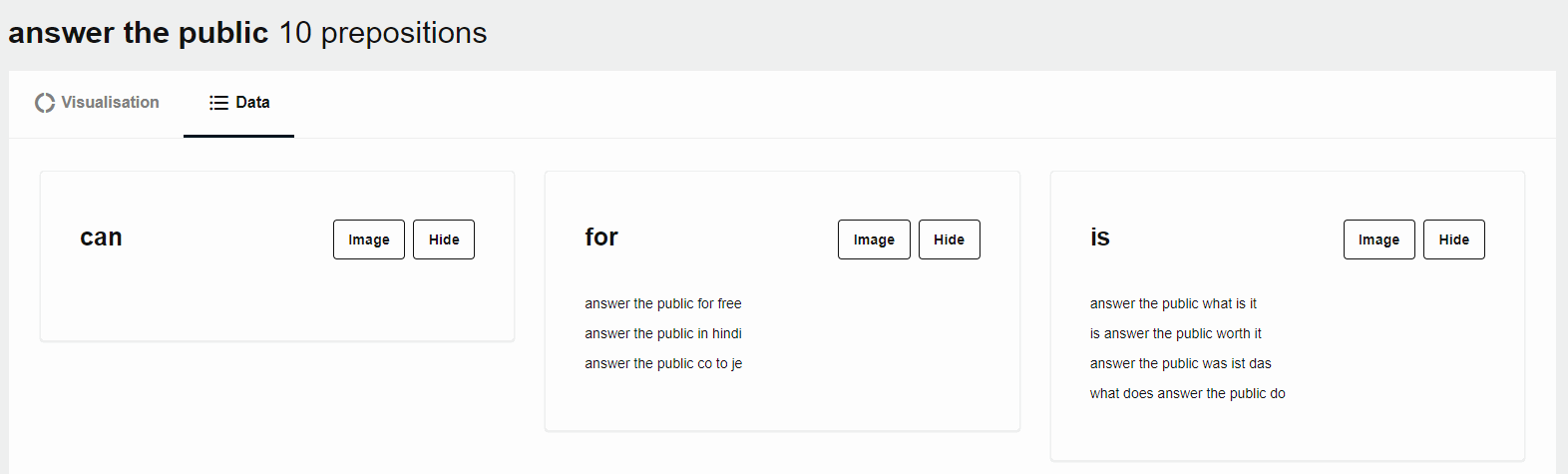Switch to the Visualisation tab
The width and height of the screenshot is (1568, 474).
97,103
